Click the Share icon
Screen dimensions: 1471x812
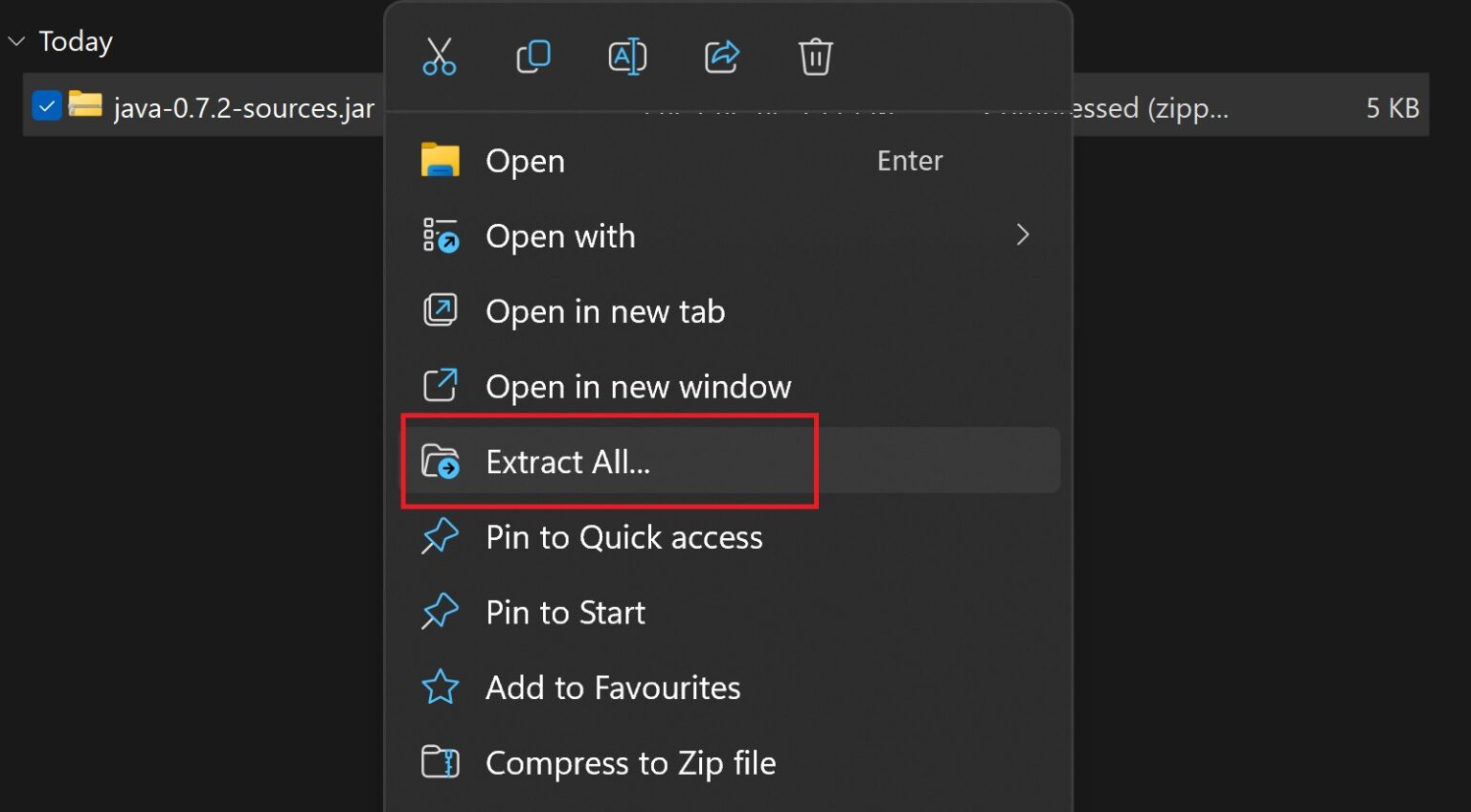coord(721,56)
